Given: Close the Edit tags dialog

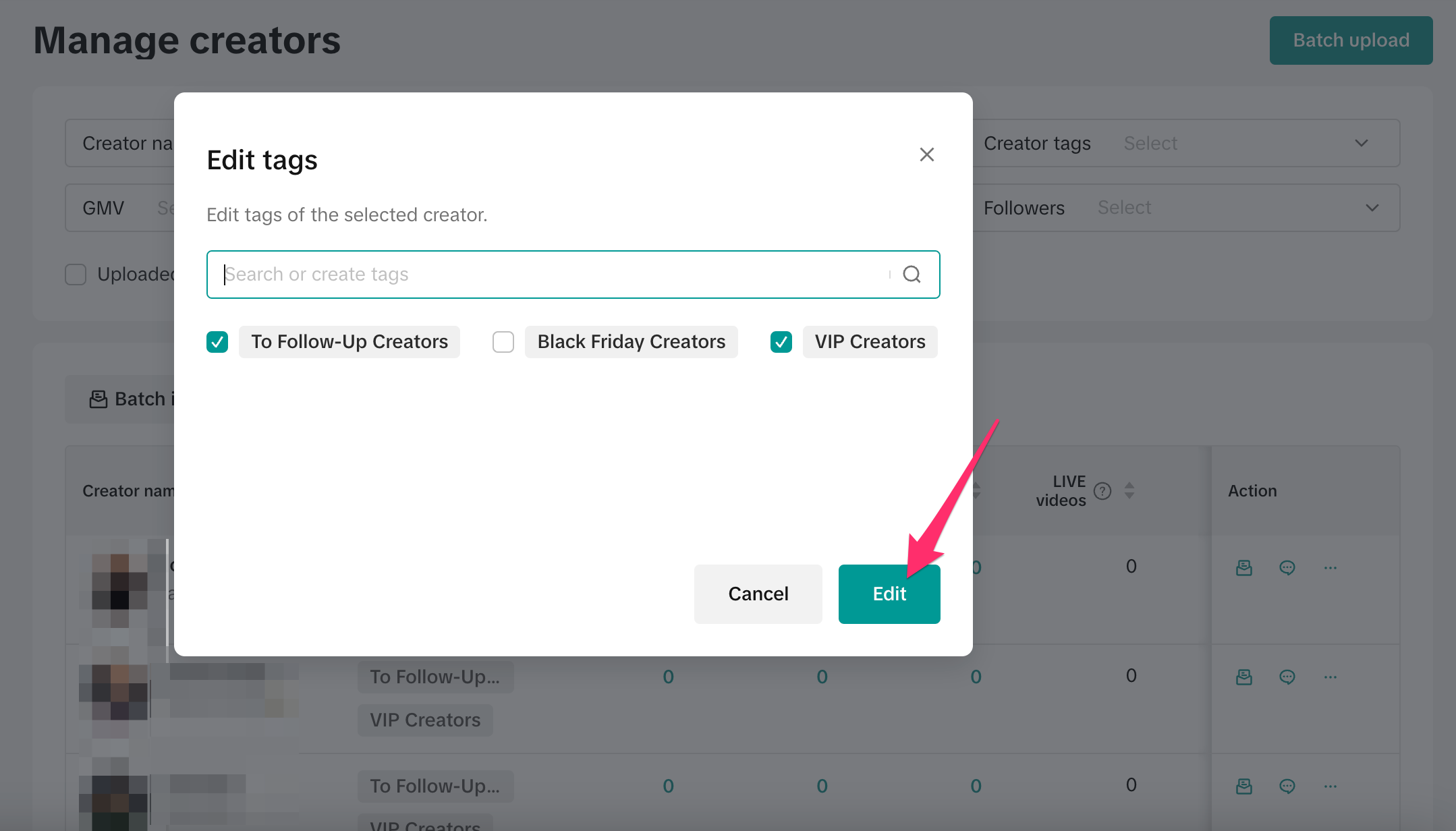Looking at the screenshot, I should (x=926, y=154).
